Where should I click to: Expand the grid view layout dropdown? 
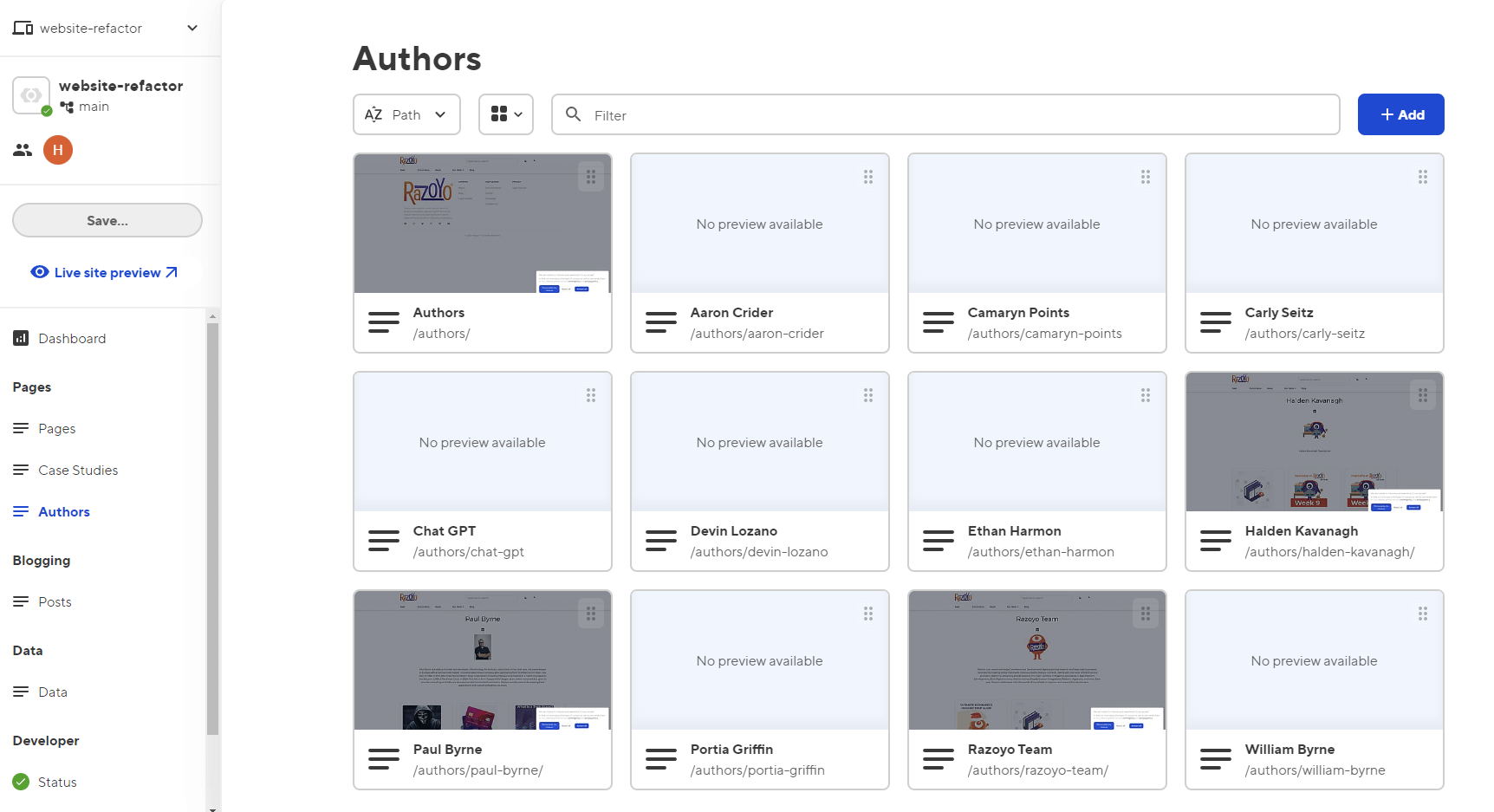[506, 114]
